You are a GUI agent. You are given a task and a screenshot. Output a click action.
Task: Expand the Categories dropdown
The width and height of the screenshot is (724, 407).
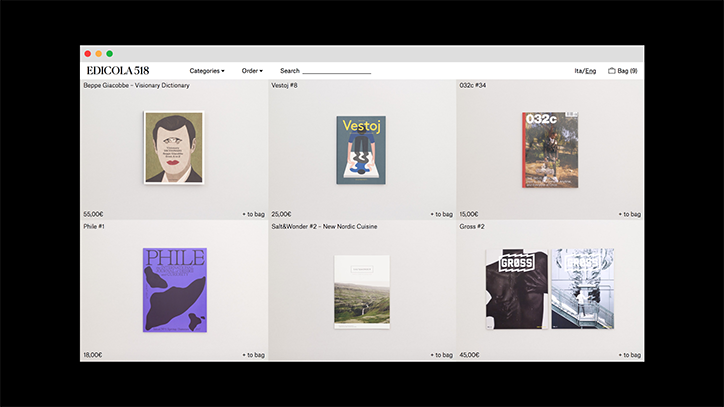tap(207, 71)
